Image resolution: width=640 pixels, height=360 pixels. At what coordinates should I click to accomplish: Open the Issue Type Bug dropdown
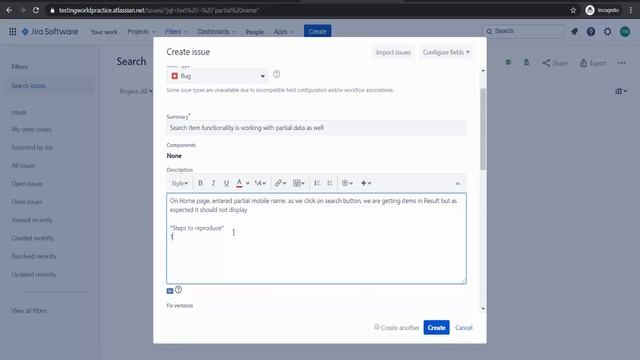[x=218, y=76]
